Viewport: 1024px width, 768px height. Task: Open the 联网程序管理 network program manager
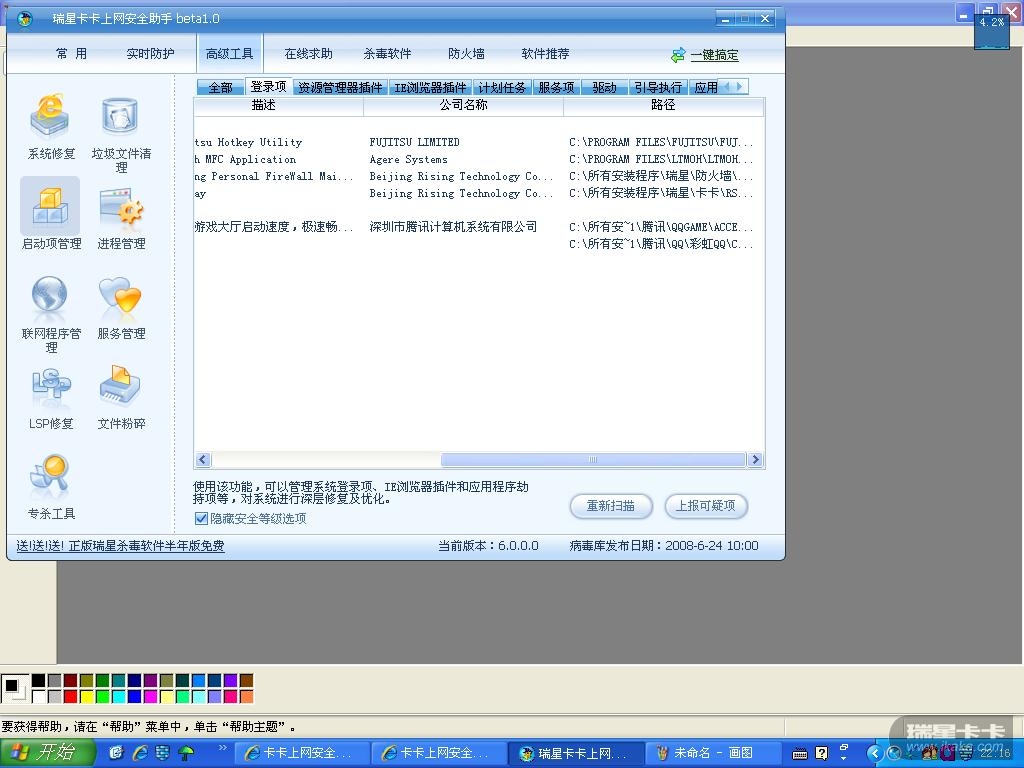pos(51,313)
